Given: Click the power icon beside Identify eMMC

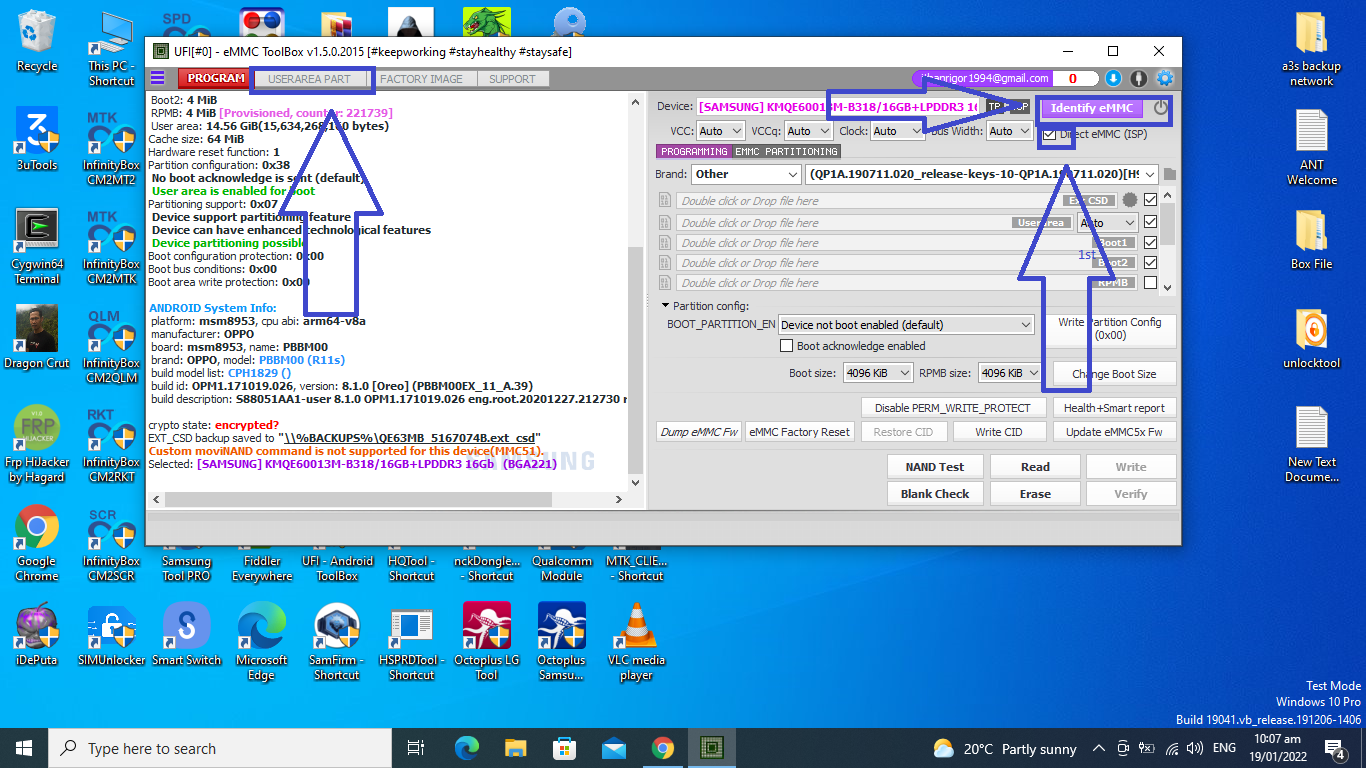Looking at the screenshot, I should point(1160,107).
